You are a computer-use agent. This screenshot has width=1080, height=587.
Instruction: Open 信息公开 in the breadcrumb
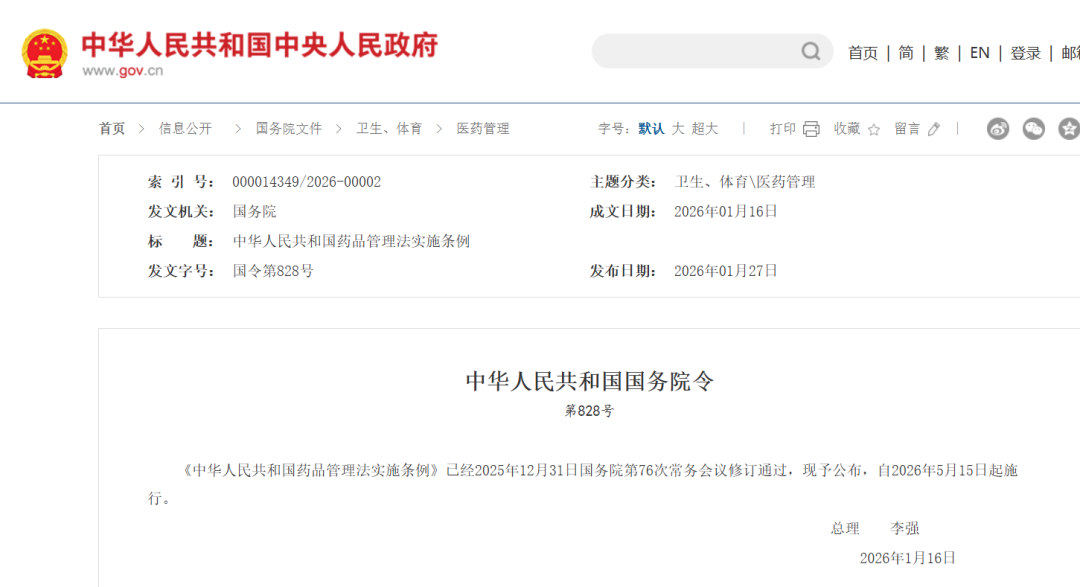[185, 129]
